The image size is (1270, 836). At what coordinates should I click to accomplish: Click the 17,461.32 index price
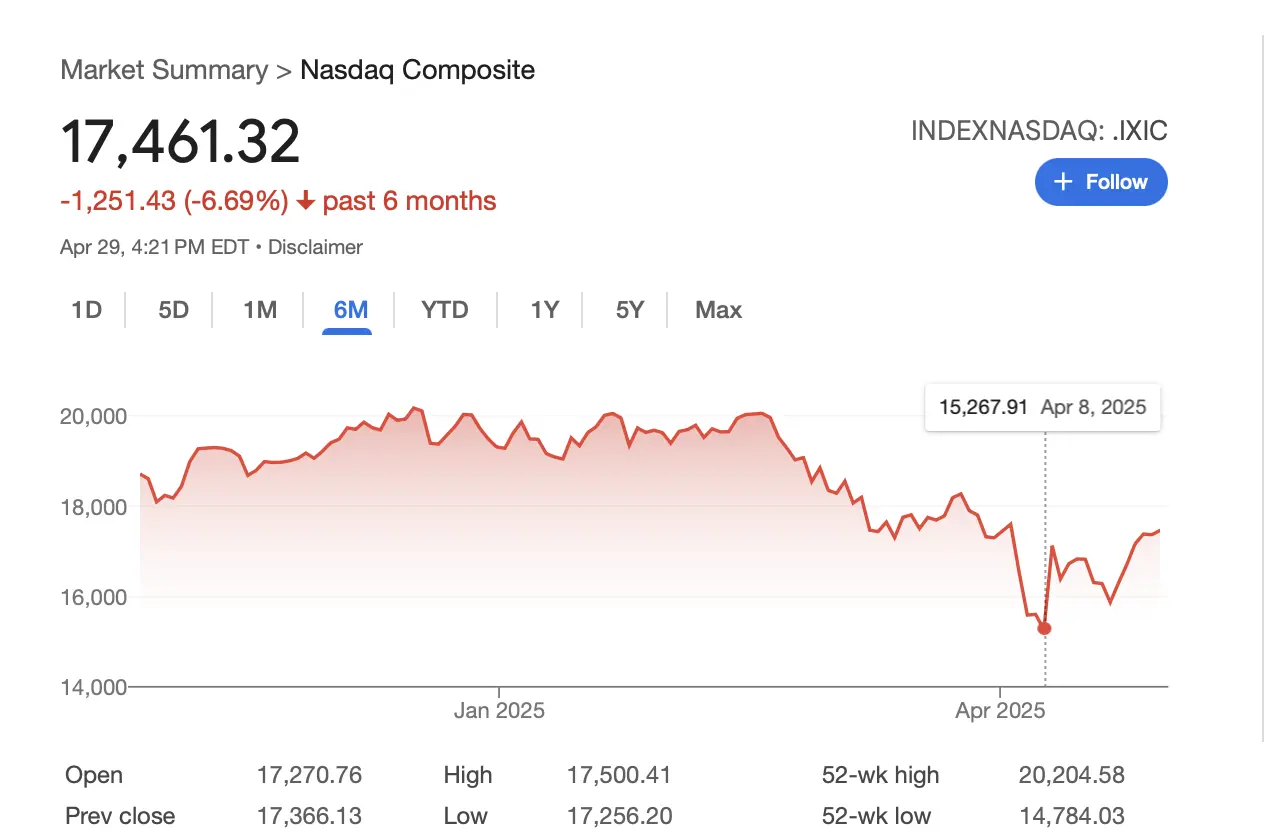pos(181,141)
